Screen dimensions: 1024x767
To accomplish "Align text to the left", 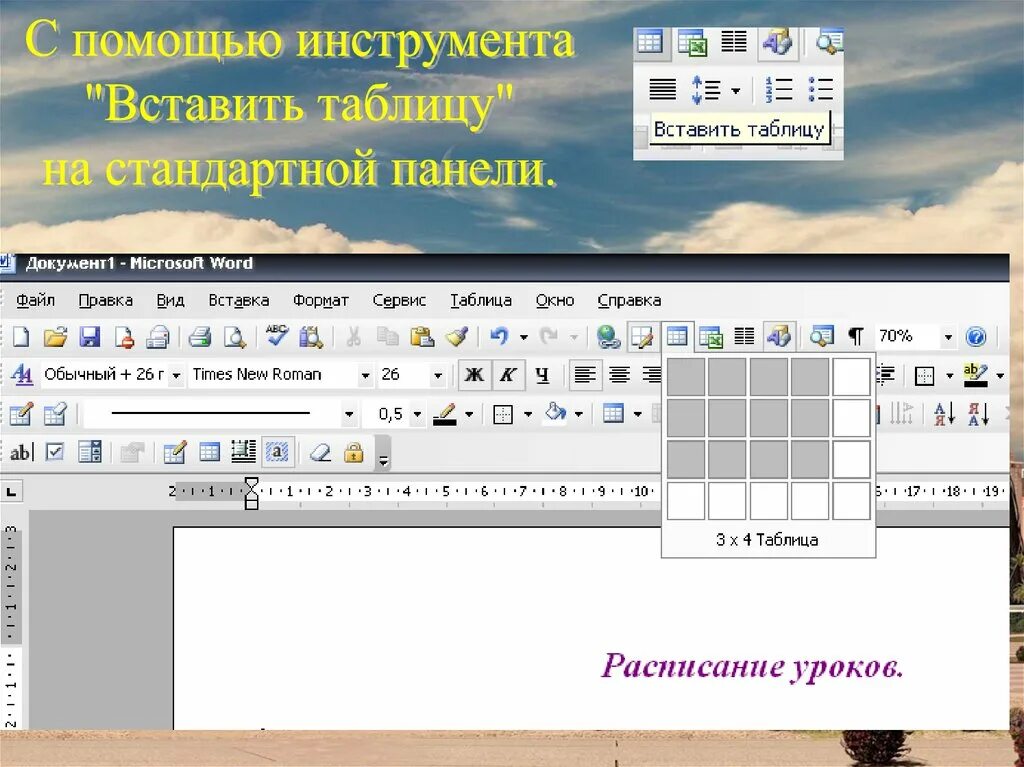I will [x=584, y=375].
